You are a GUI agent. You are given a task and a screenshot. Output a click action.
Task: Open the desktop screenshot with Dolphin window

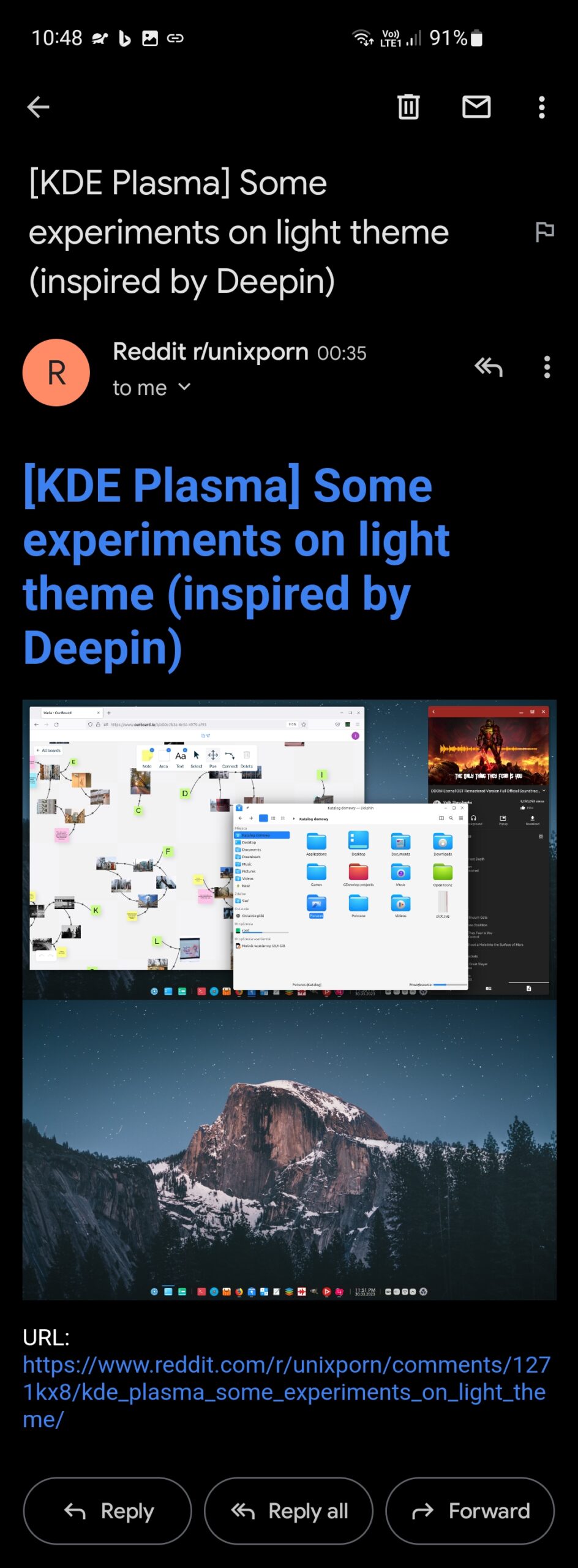click(289, 848)
